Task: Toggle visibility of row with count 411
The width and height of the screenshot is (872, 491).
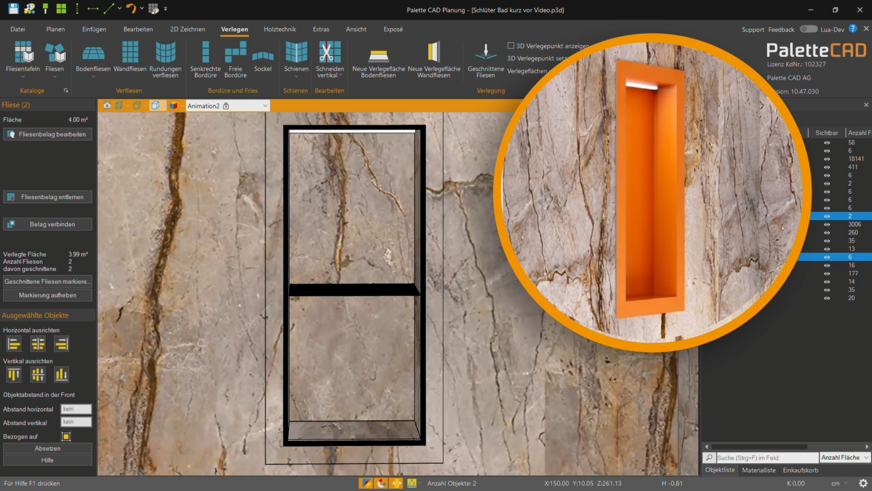Action: (827, 167)
